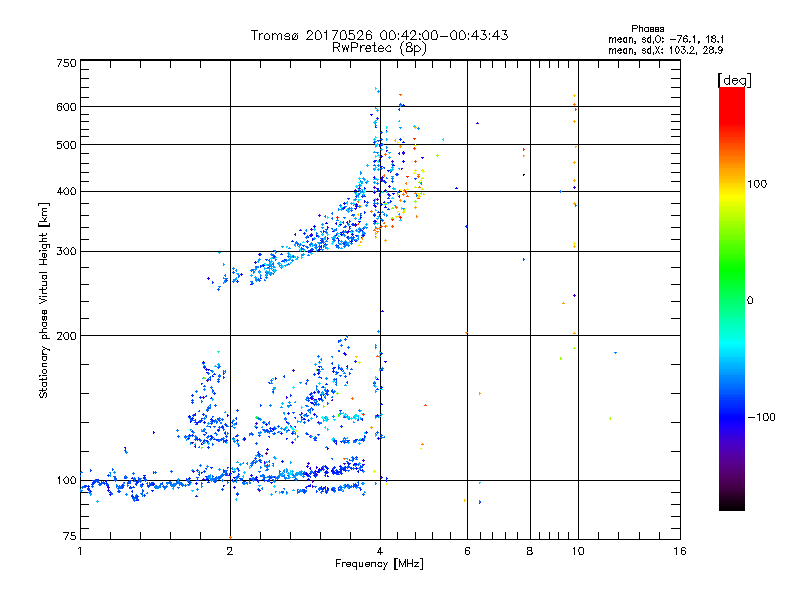
Task: Click the y-axis tick label '75'
Action: pos(70,536)
